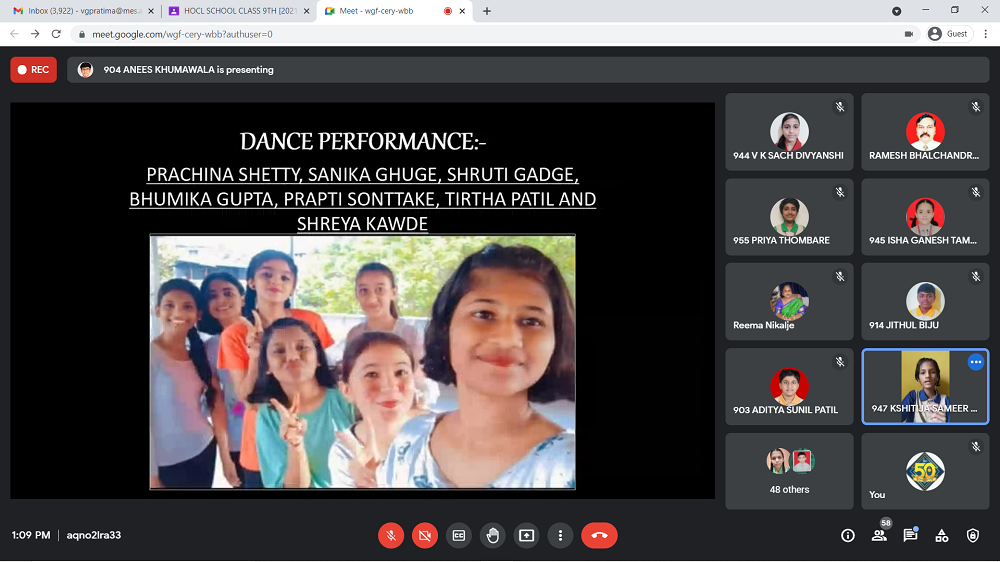Screen dimensions: 1000x562
Task: Click the 48 others participant tile
Action: point(789,471)
